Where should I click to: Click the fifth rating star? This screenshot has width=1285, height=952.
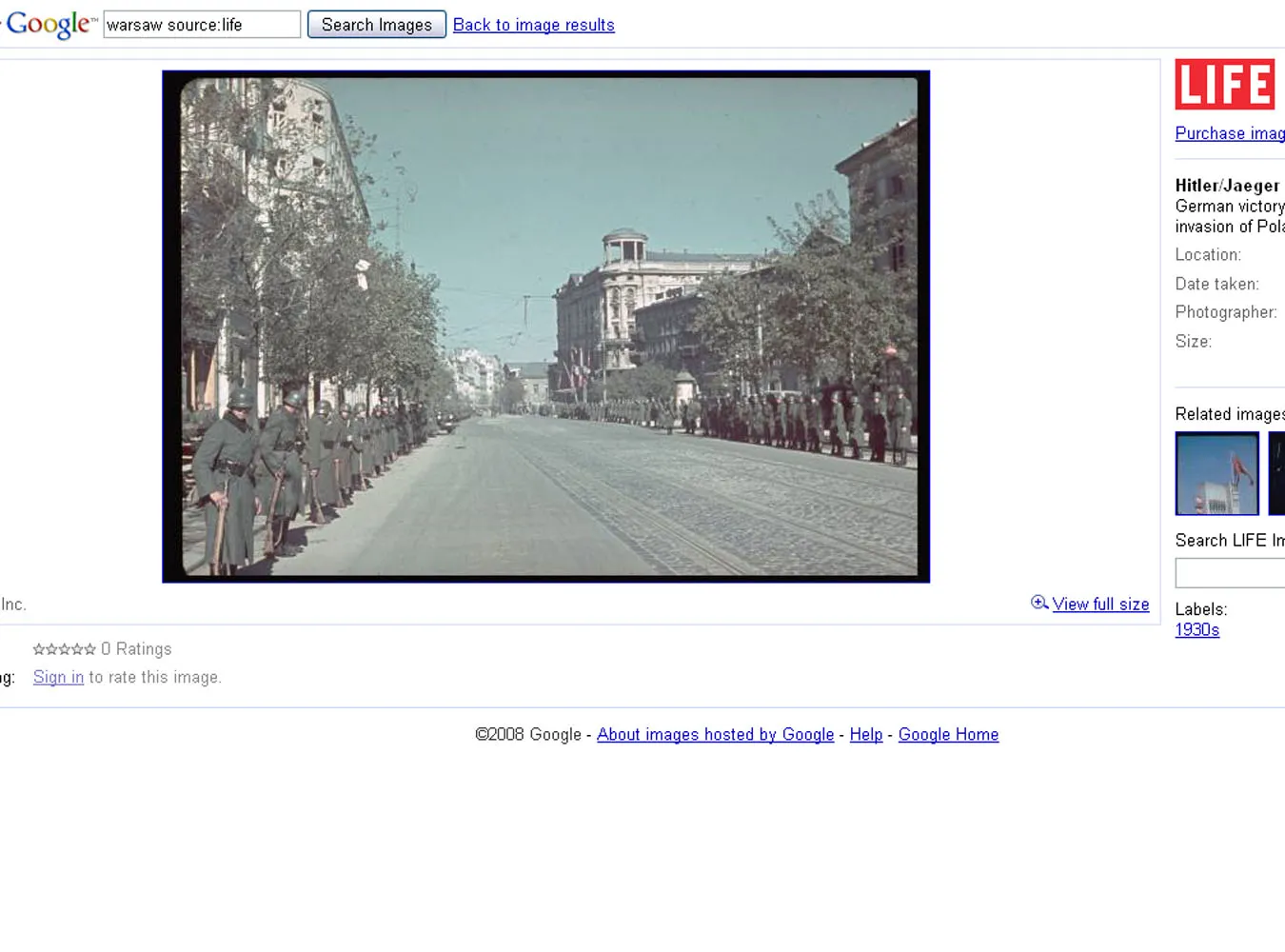coord(90,649)
